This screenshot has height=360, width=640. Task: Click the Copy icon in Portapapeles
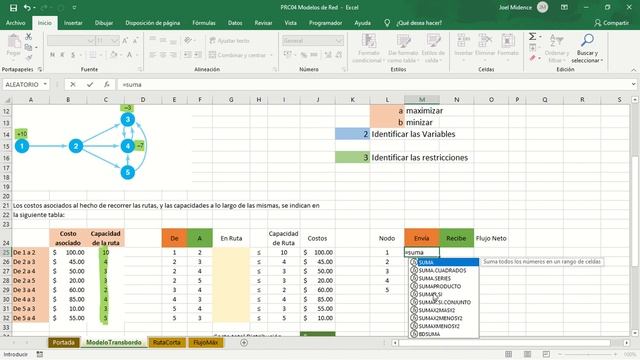point(28,47)
